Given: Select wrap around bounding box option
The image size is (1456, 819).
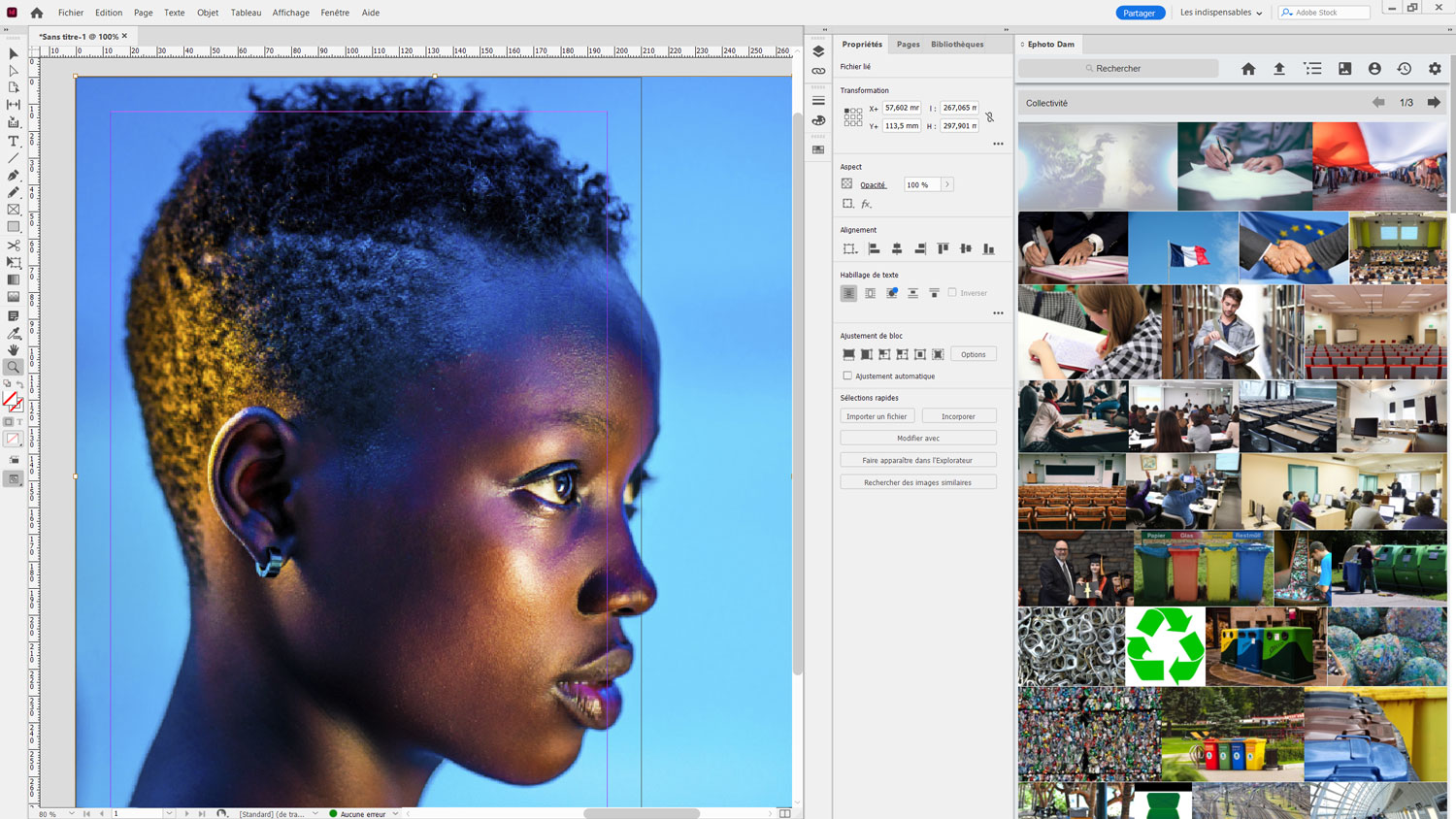Looking at the screenshot, I should (871, 293).
